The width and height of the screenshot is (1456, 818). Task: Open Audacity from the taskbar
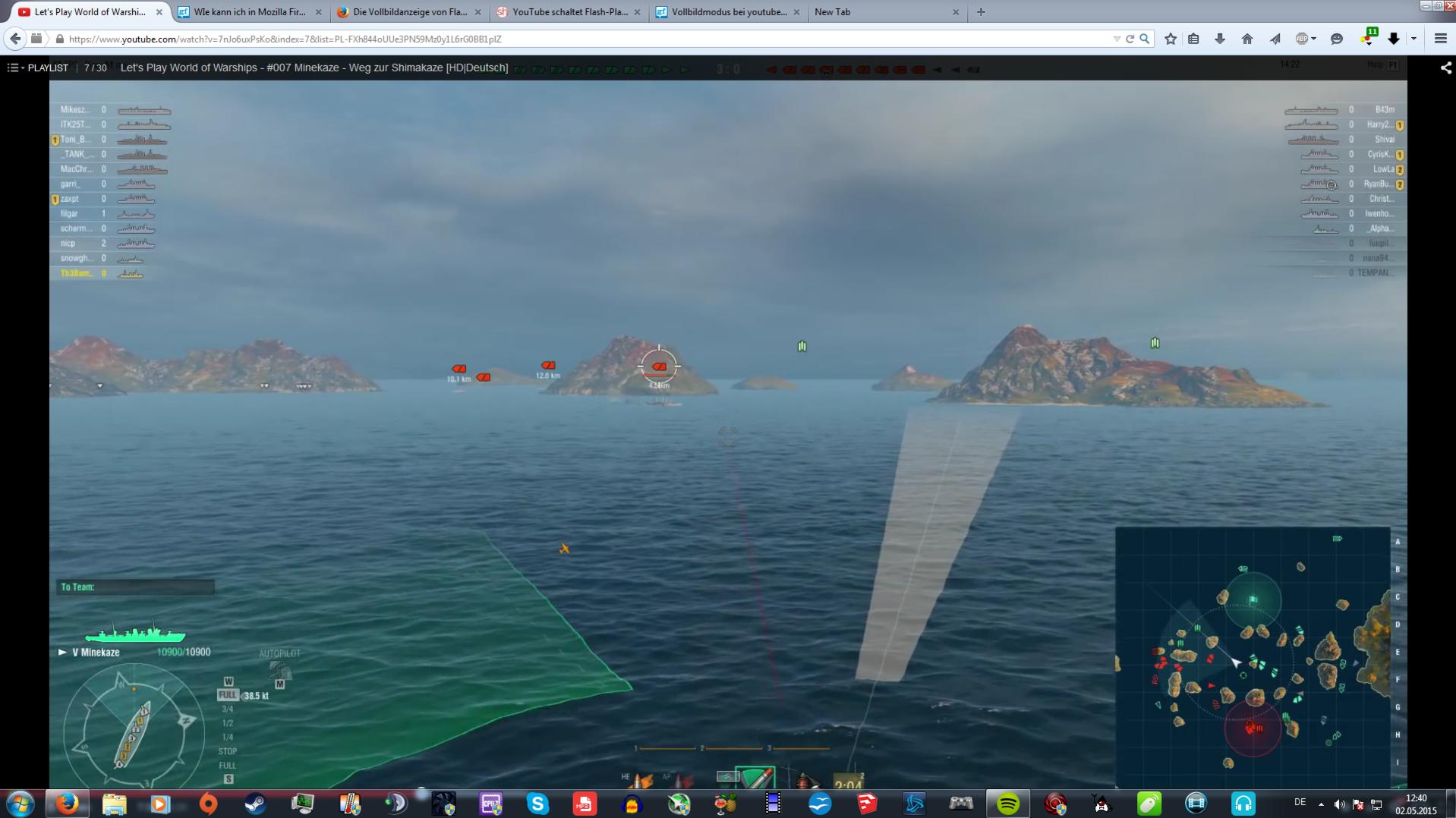click(x=632, y=804)
